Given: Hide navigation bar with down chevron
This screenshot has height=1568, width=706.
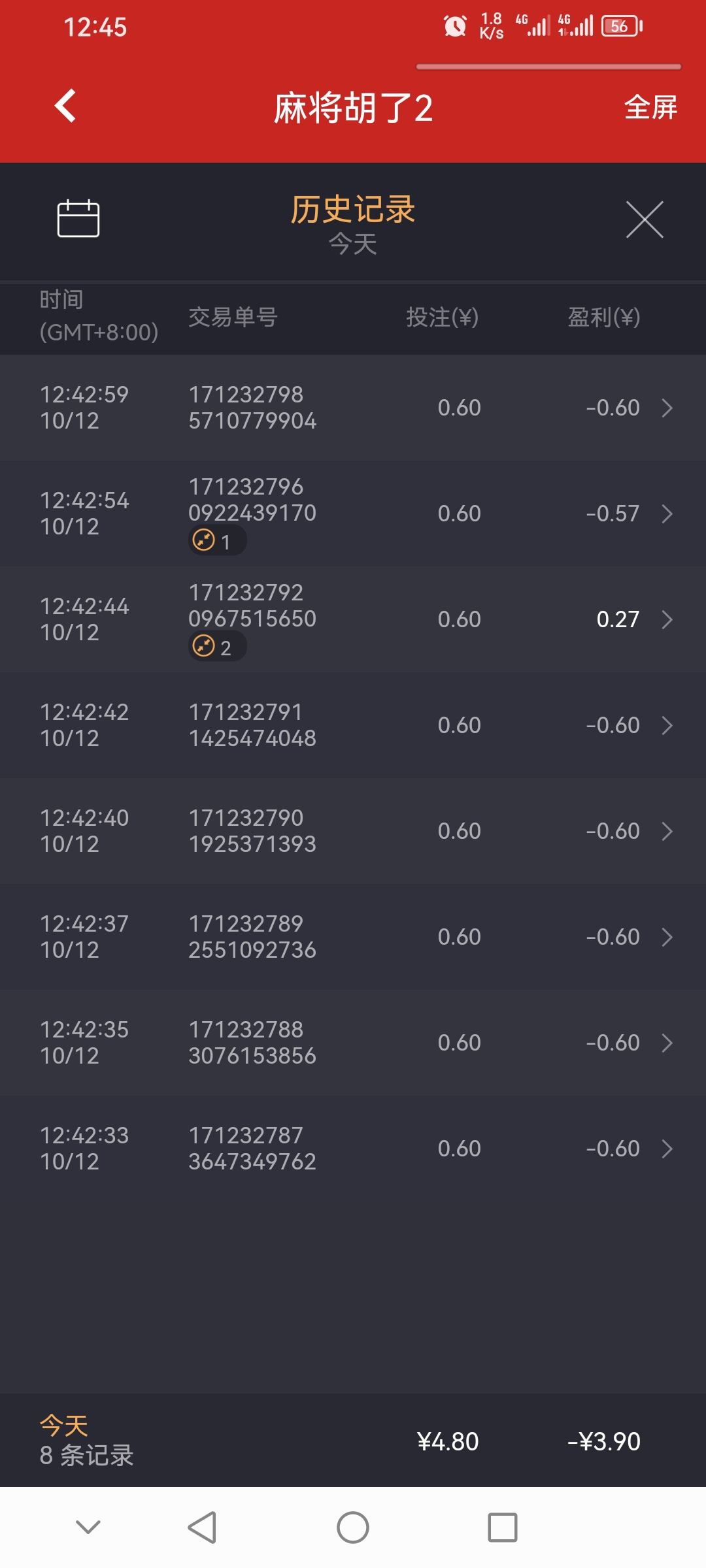Looking at the screenshot, I should [x=88, y=1527].
